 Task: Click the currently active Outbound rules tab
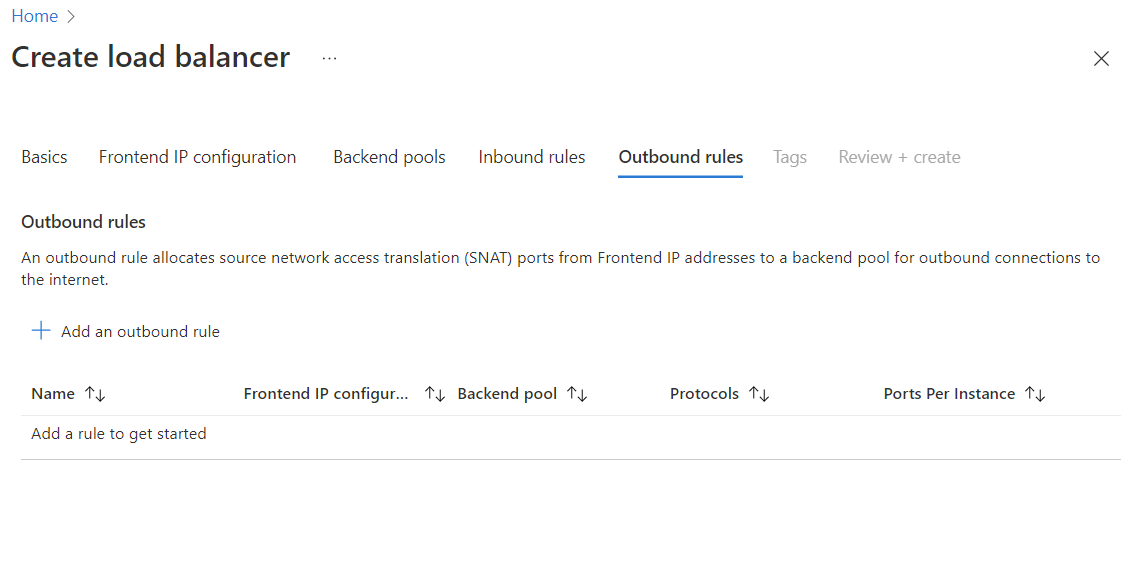click(680, 157)
